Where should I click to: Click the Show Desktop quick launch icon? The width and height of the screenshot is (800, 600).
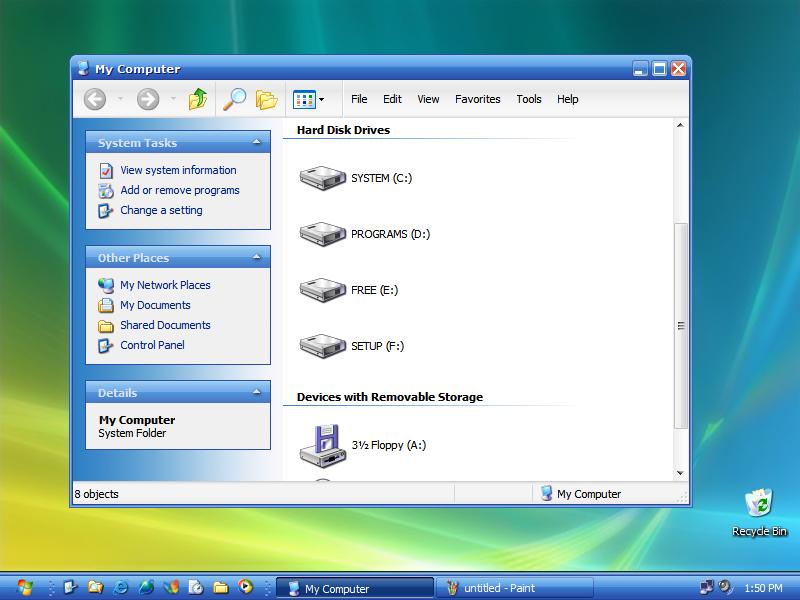[x=70, y=588]
